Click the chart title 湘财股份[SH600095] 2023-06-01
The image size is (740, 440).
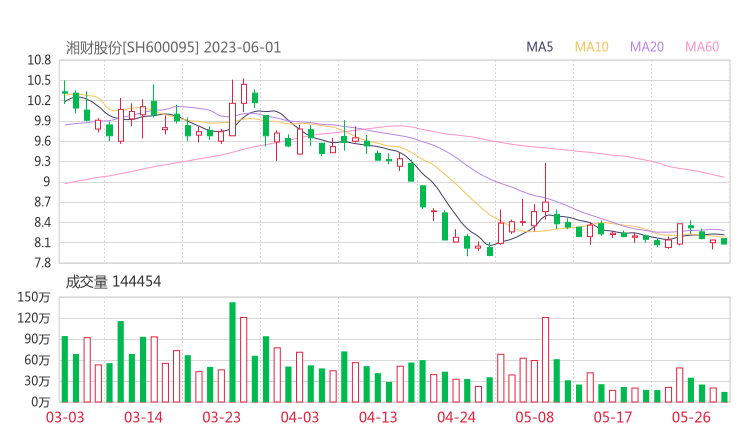[173, 48]
